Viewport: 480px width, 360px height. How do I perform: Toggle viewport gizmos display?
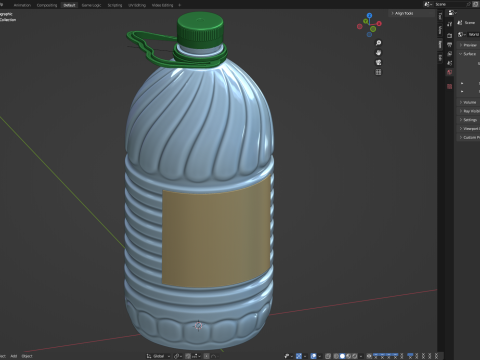(x=299, y=356)
